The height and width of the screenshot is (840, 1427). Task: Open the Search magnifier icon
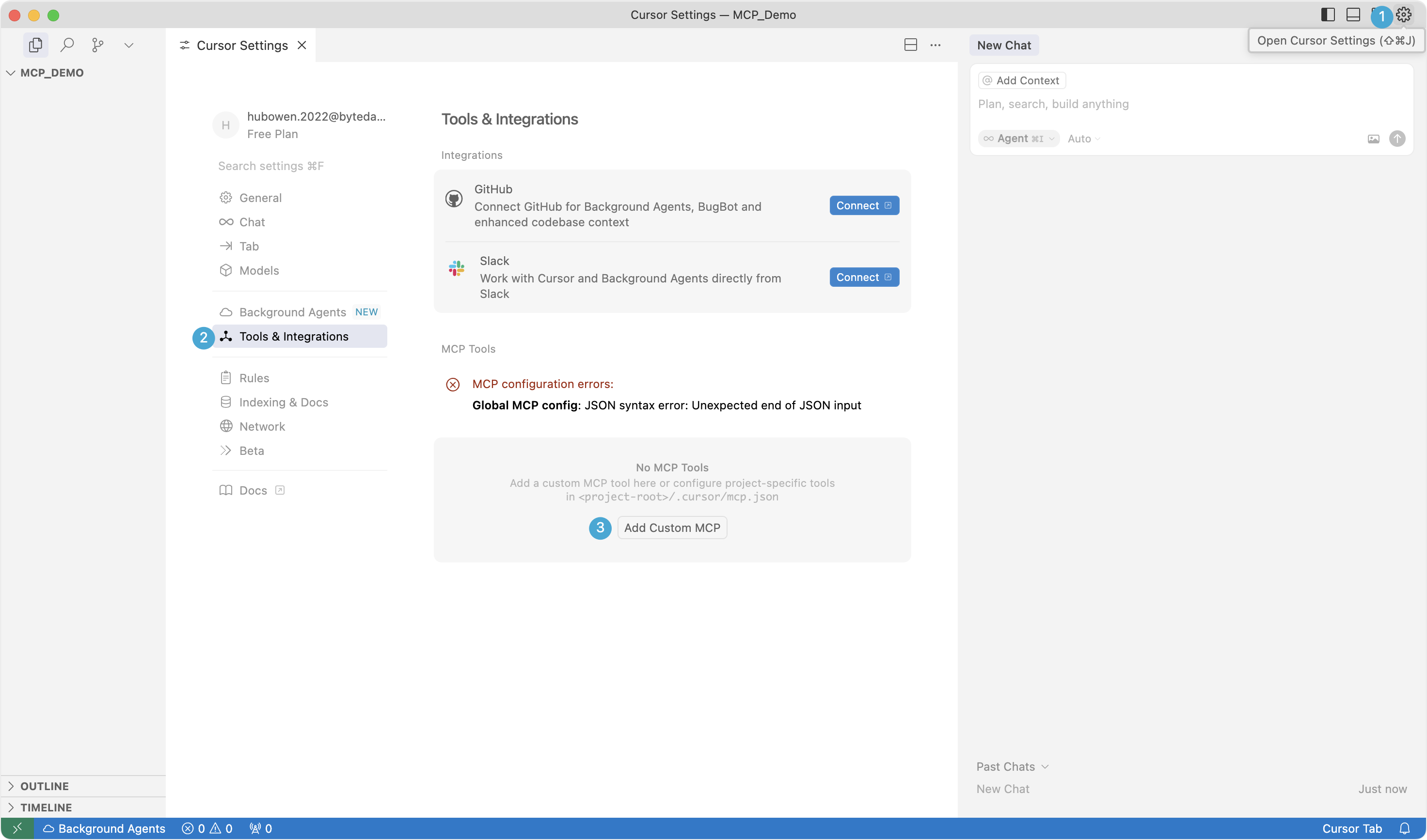click(67, 45)
